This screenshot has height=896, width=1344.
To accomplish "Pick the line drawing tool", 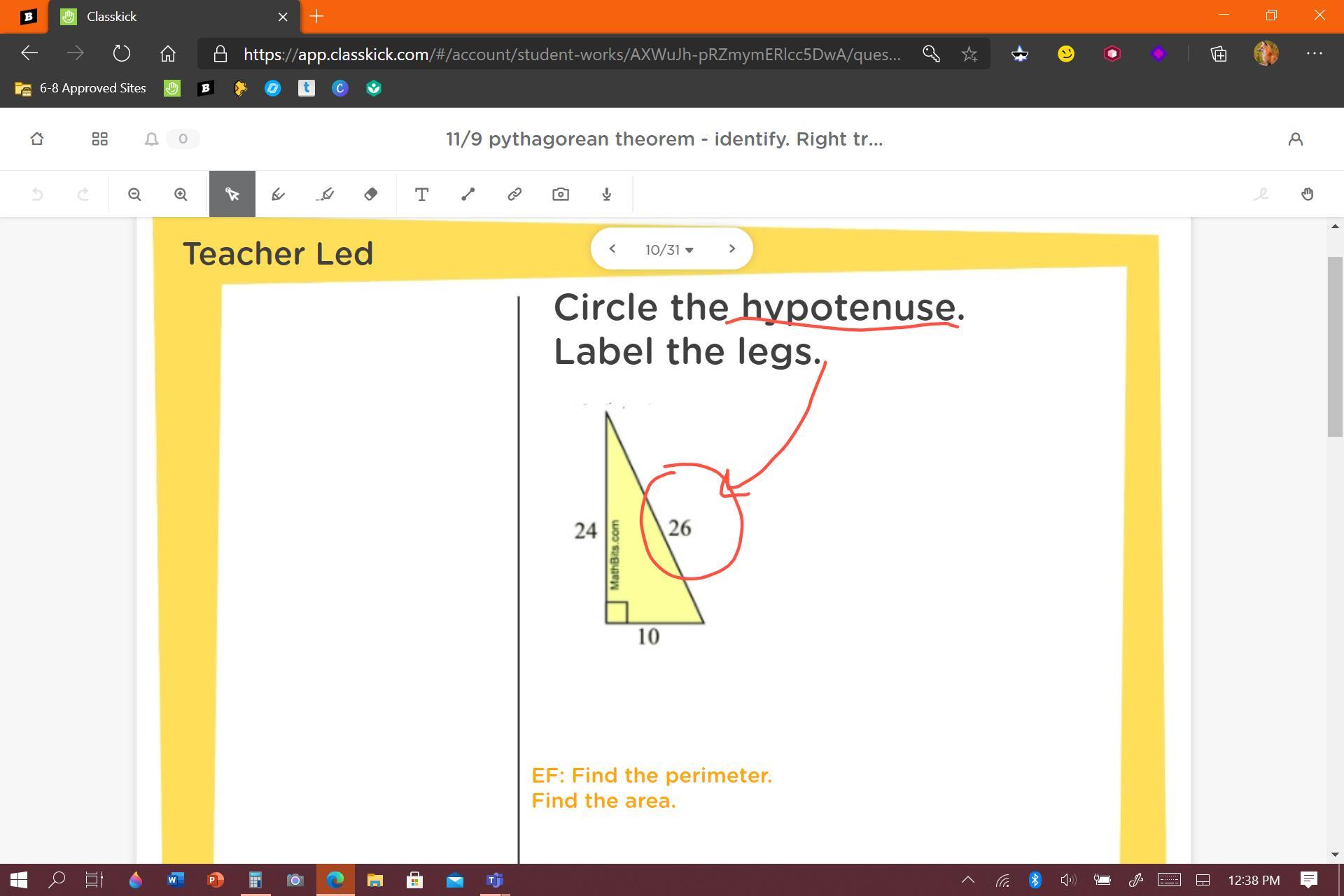I will tap(468, 195).
